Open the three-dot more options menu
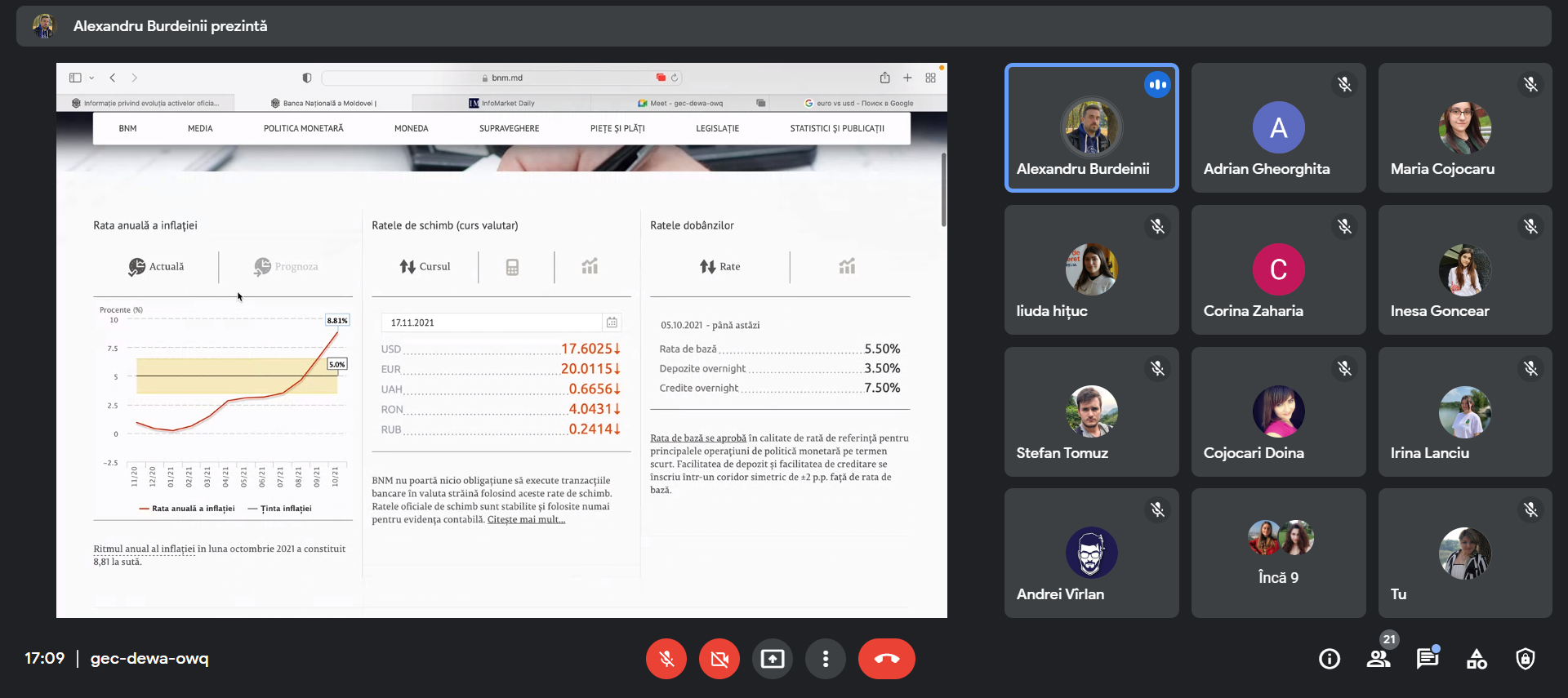 (x=826, y=659)
